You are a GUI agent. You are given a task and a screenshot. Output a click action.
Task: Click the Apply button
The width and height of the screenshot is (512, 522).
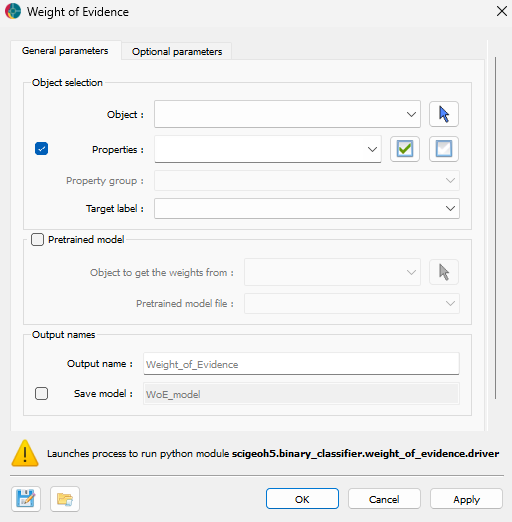466,499
